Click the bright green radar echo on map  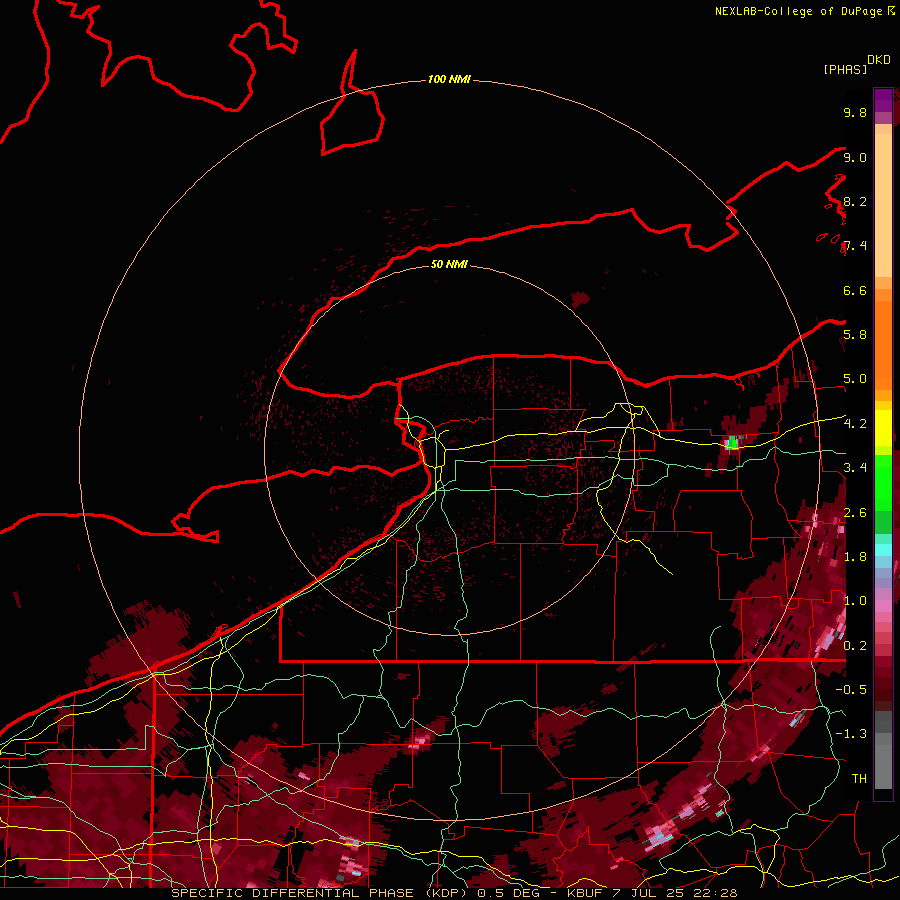732,443
